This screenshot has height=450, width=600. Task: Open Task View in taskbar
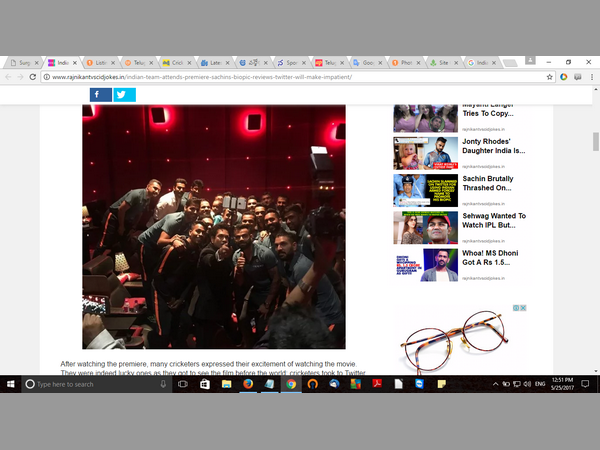(x=184, y=384)
